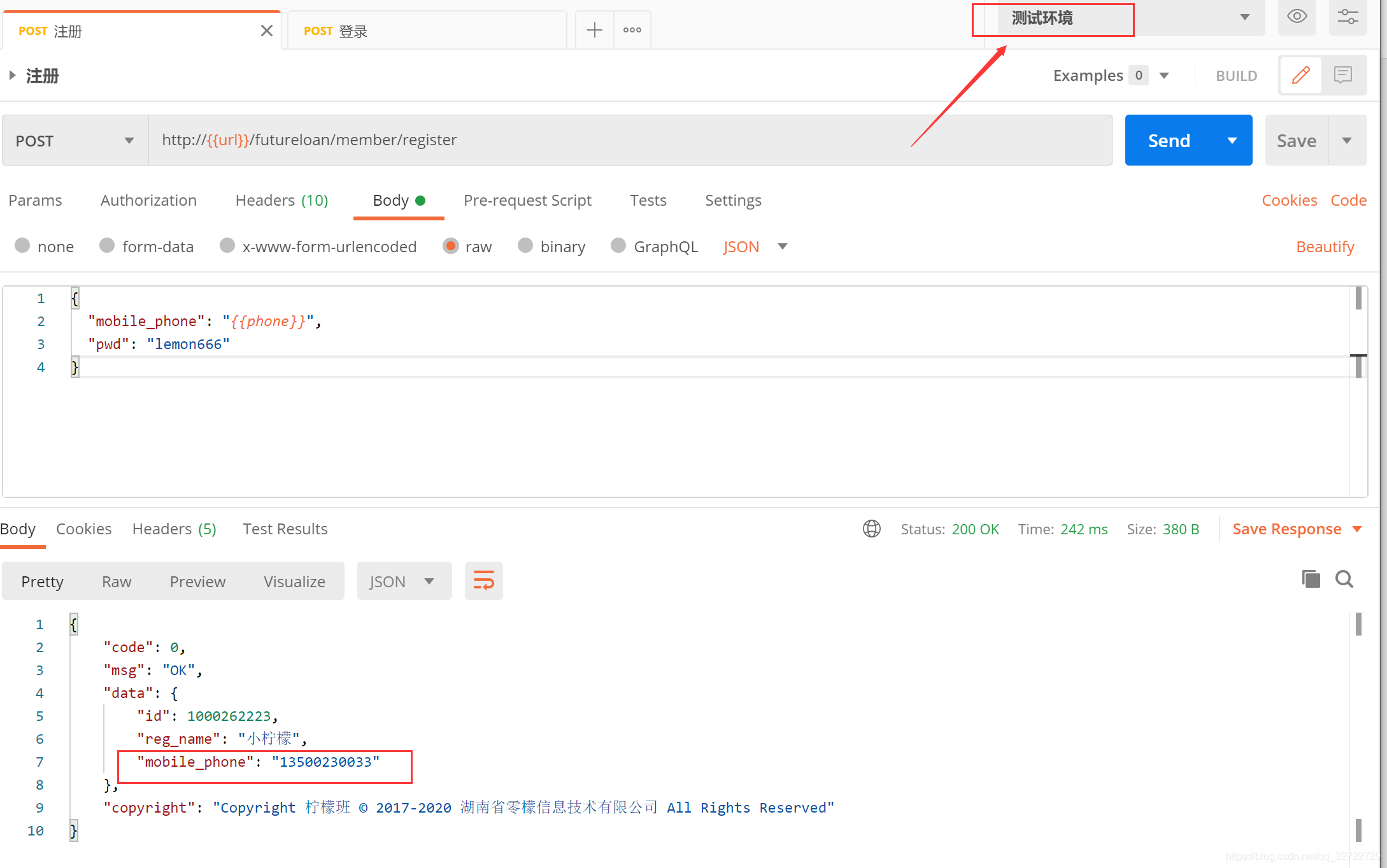Expand the 注册 request name details
1387x868 pixels.
pyautogui.click(x=12, y=76)
